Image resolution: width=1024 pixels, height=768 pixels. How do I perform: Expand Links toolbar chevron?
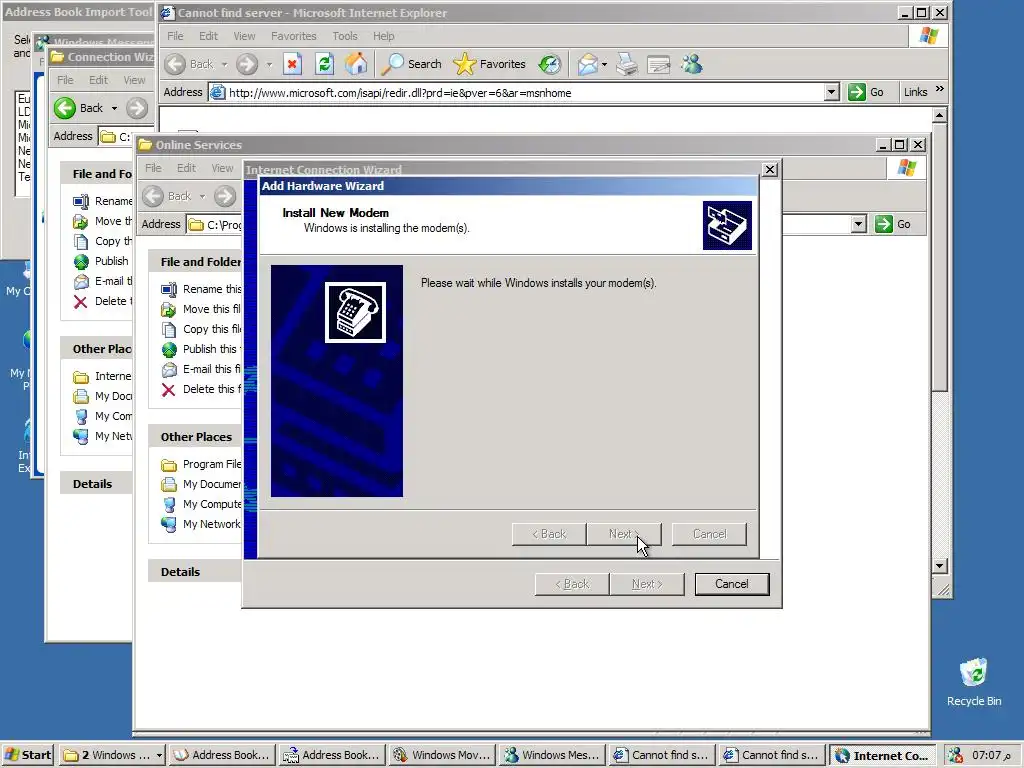tap(940, 89)
